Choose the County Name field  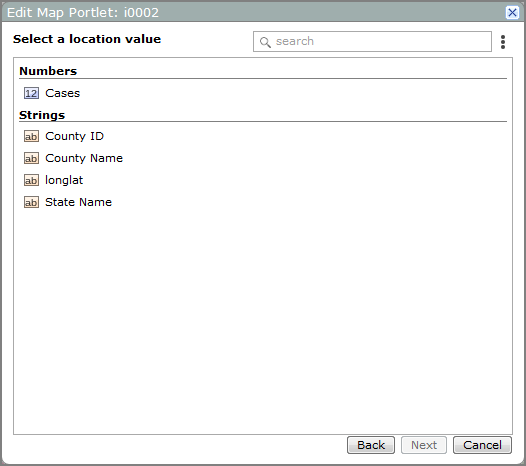coord(84,158)
